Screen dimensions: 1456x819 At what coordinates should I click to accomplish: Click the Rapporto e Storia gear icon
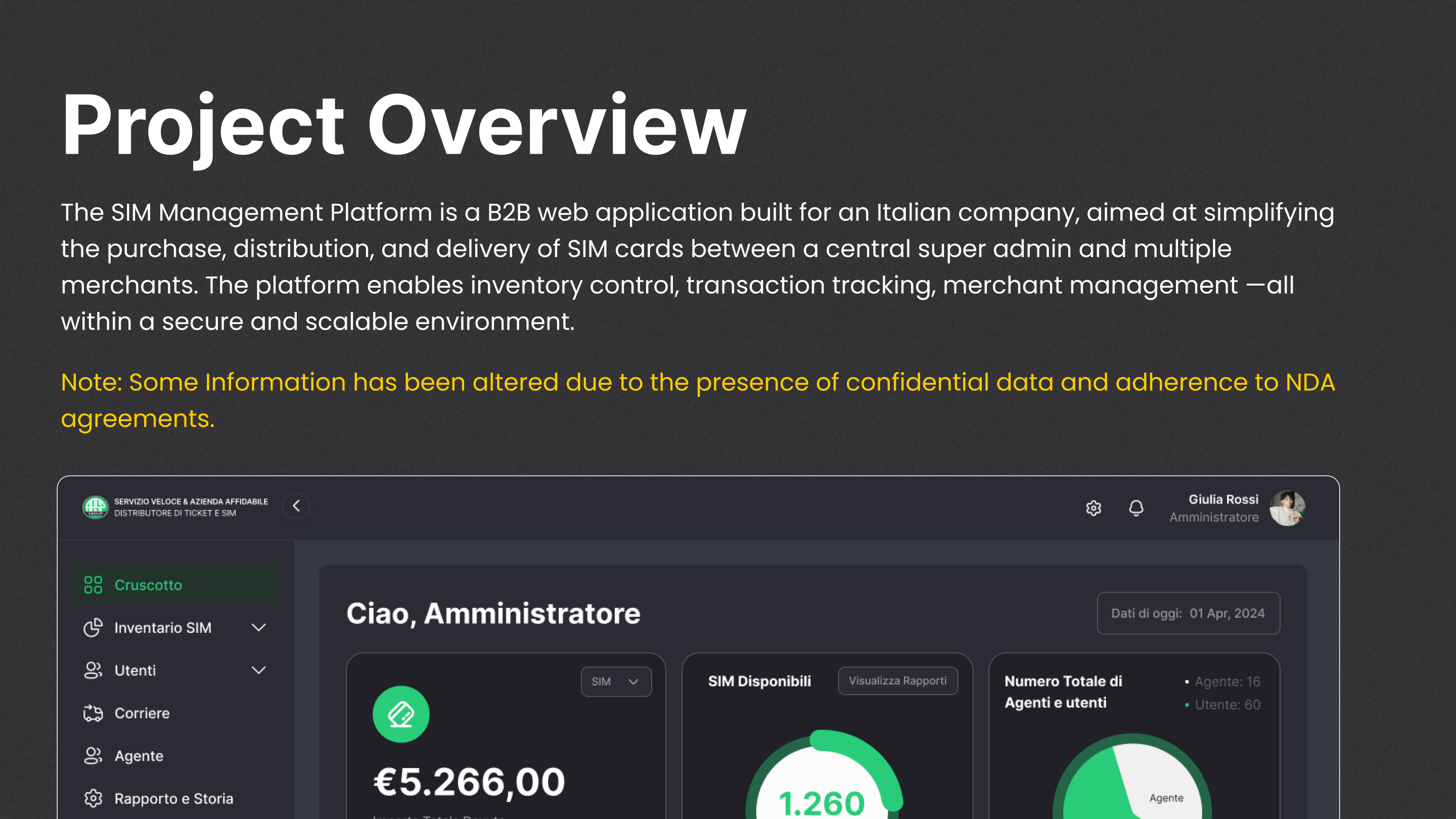[93, 799]
